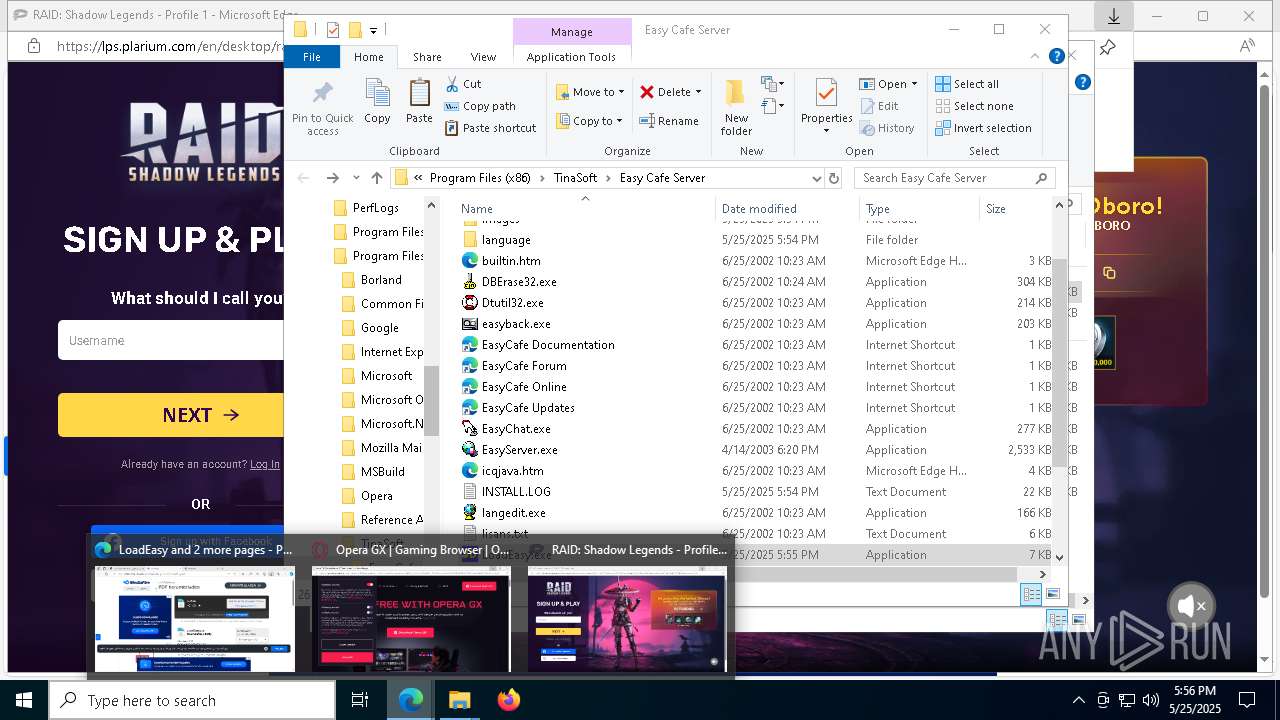Open Task View from taskbar
This screenshot has width=1280, height=720.
click(360, 700)
